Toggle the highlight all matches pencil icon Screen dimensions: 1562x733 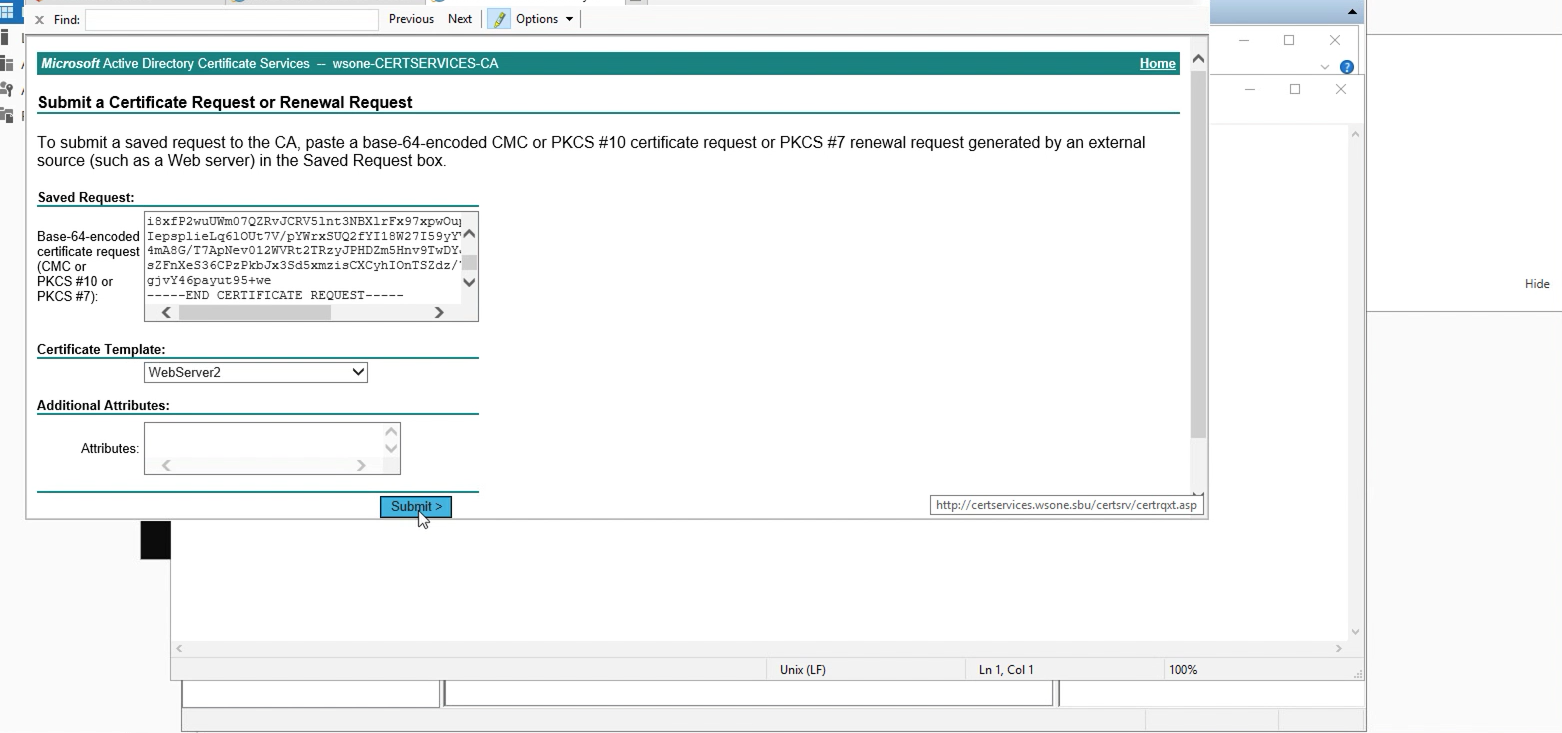point(498,19)
